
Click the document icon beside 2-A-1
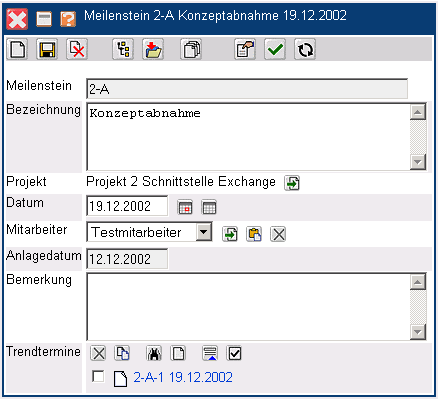click(120, 379)
